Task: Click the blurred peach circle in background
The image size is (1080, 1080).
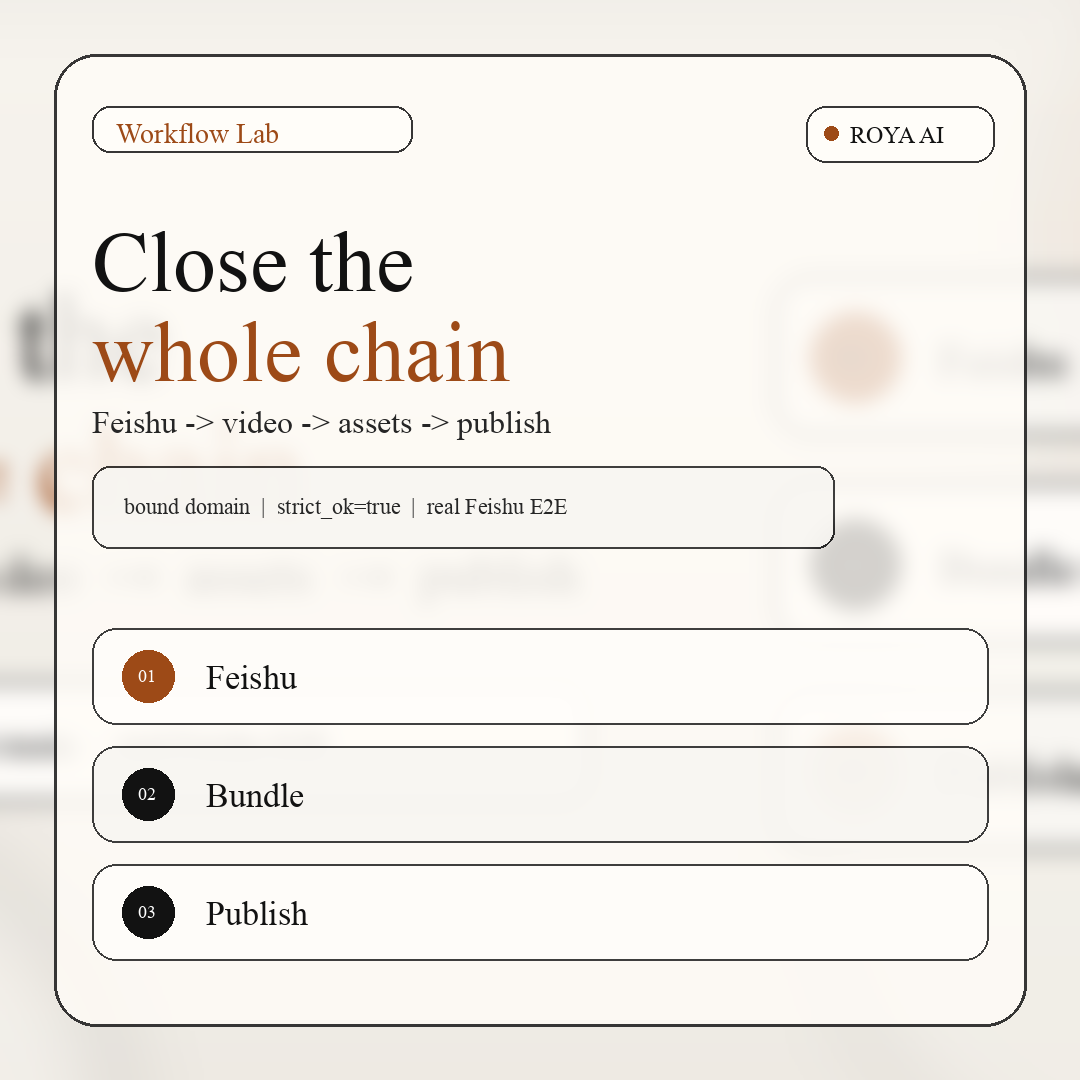Action: coord(854,357)
